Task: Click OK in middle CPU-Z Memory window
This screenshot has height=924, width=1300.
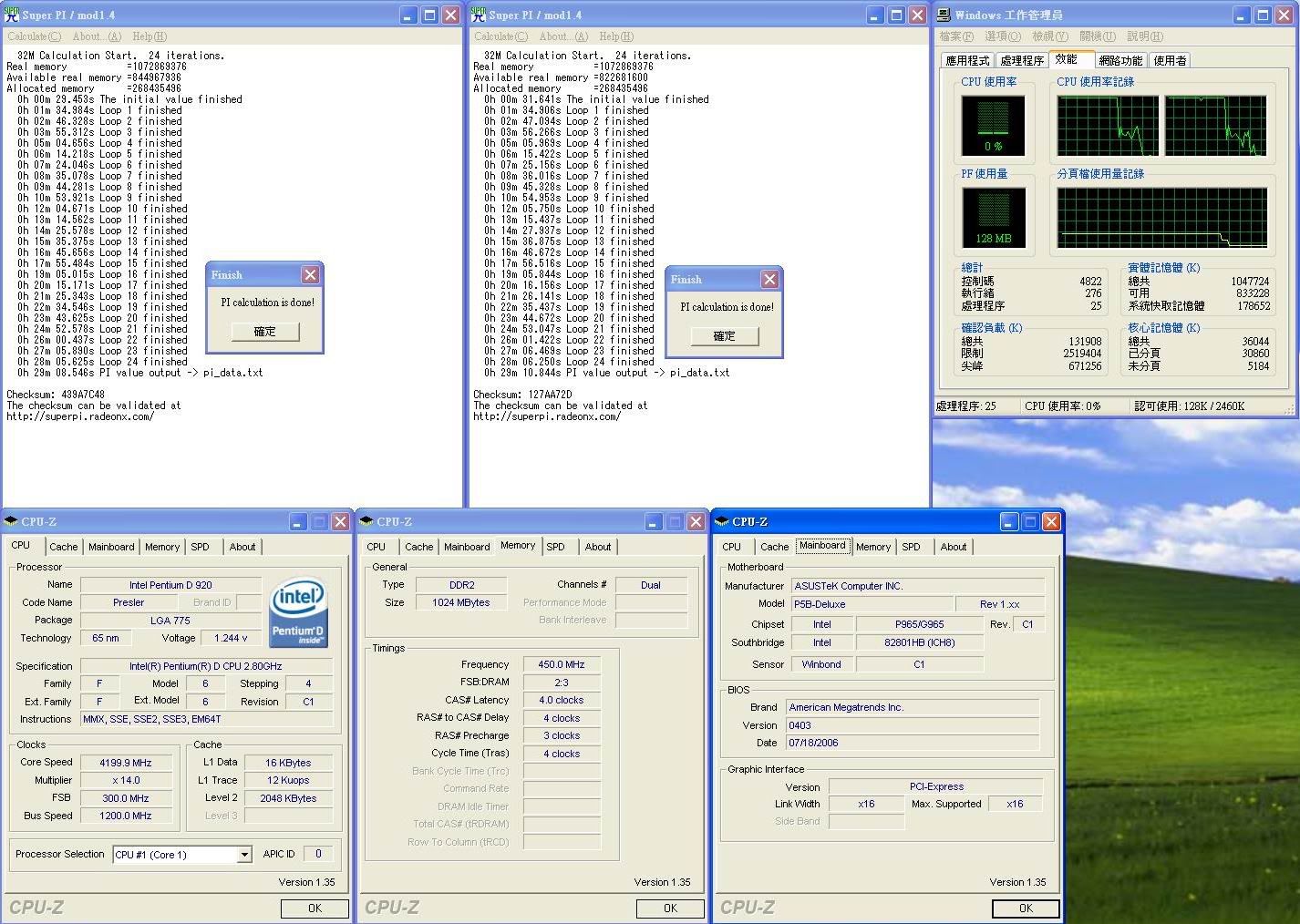Action: click(670, 908)
